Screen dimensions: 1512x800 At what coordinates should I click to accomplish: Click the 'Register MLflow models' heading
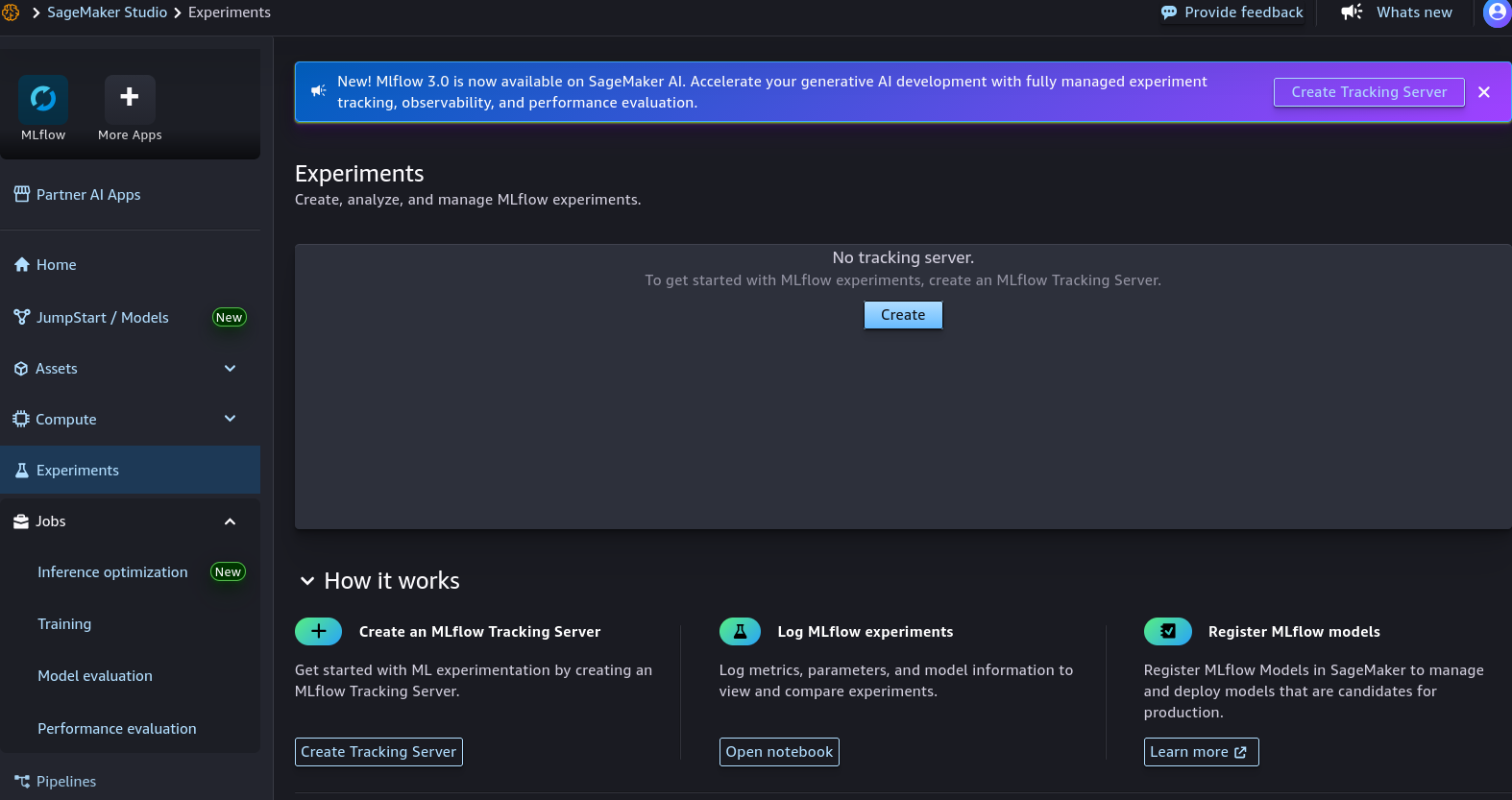pos(1294,632)
